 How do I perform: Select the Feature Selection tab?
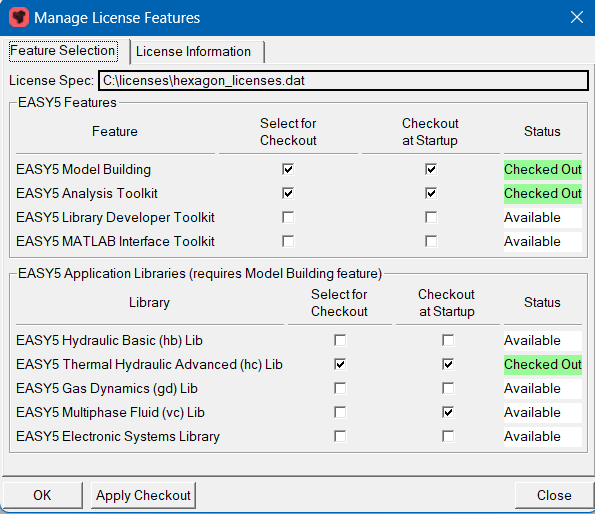[x=63, y=51]
